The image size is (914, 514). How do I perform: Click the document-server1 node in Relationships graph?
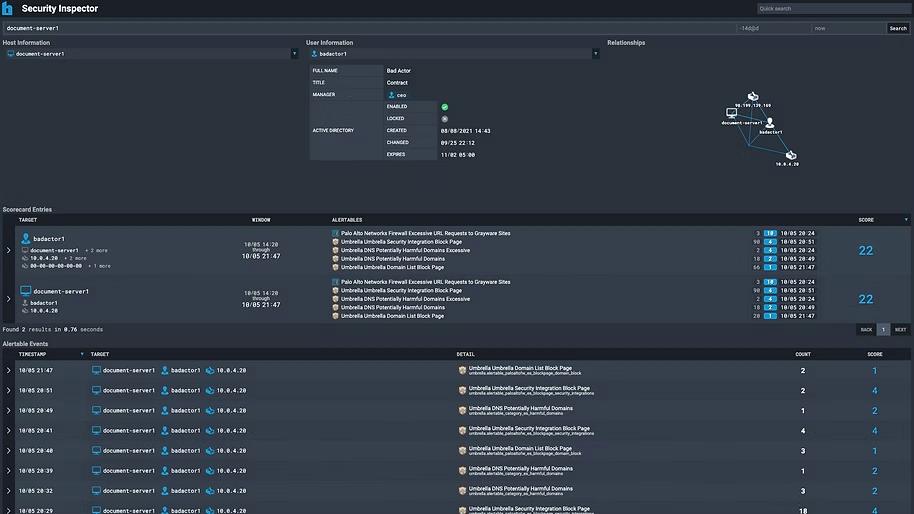click(x=731, y=114)
